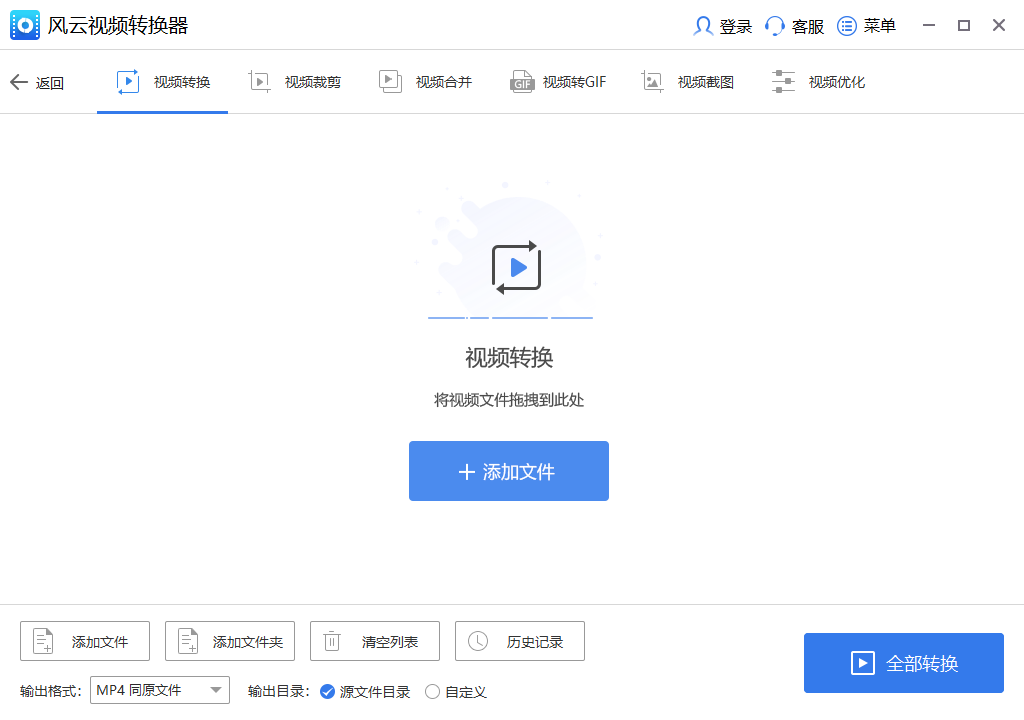This screenshot has height=720, width=1024.
Task: Enable custom output destination
Action: 432,691
